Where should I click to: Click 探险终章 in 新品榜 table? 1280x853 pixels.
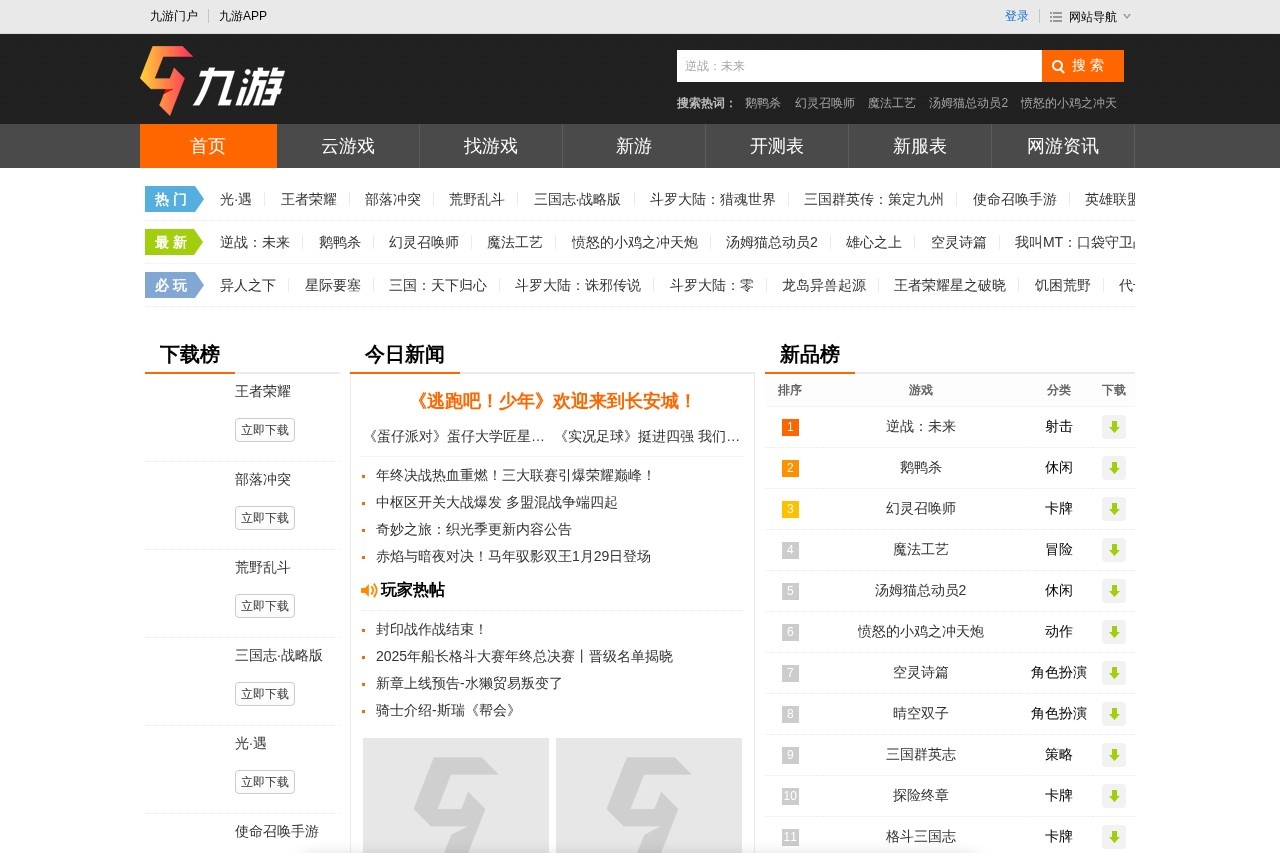pos(921,796)
